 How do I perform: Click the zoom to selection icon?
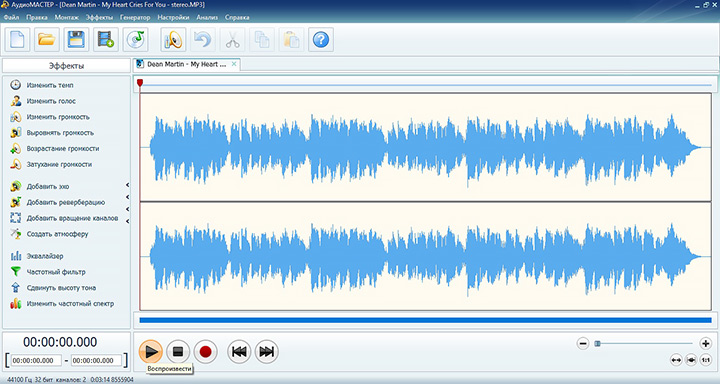[x=691, y=360]
